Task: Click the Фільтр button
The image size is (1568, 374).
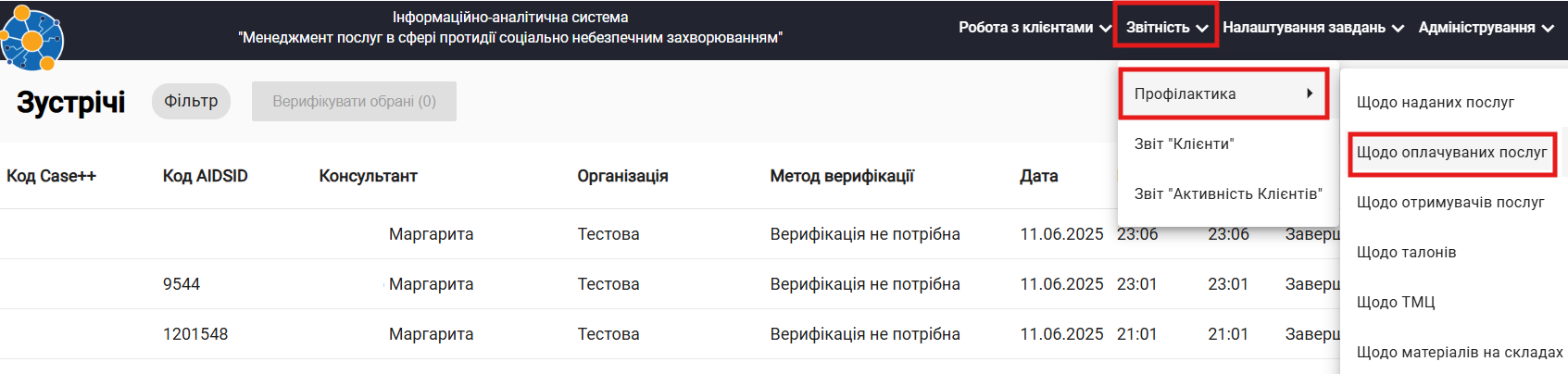Action: point(191,101)
